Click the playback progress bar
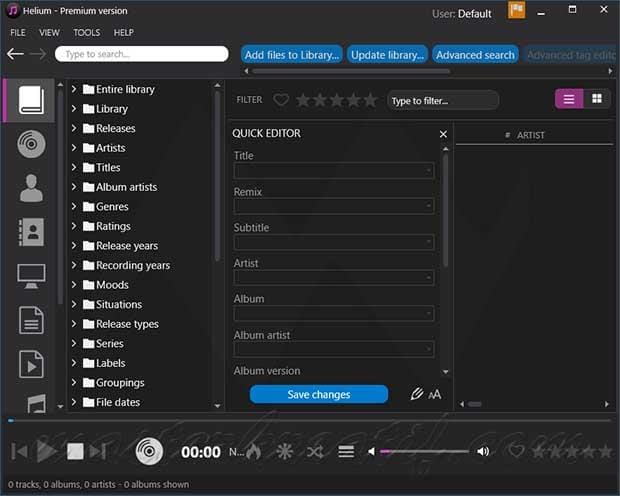The image size is (620, 496). (x=310, y=420)
